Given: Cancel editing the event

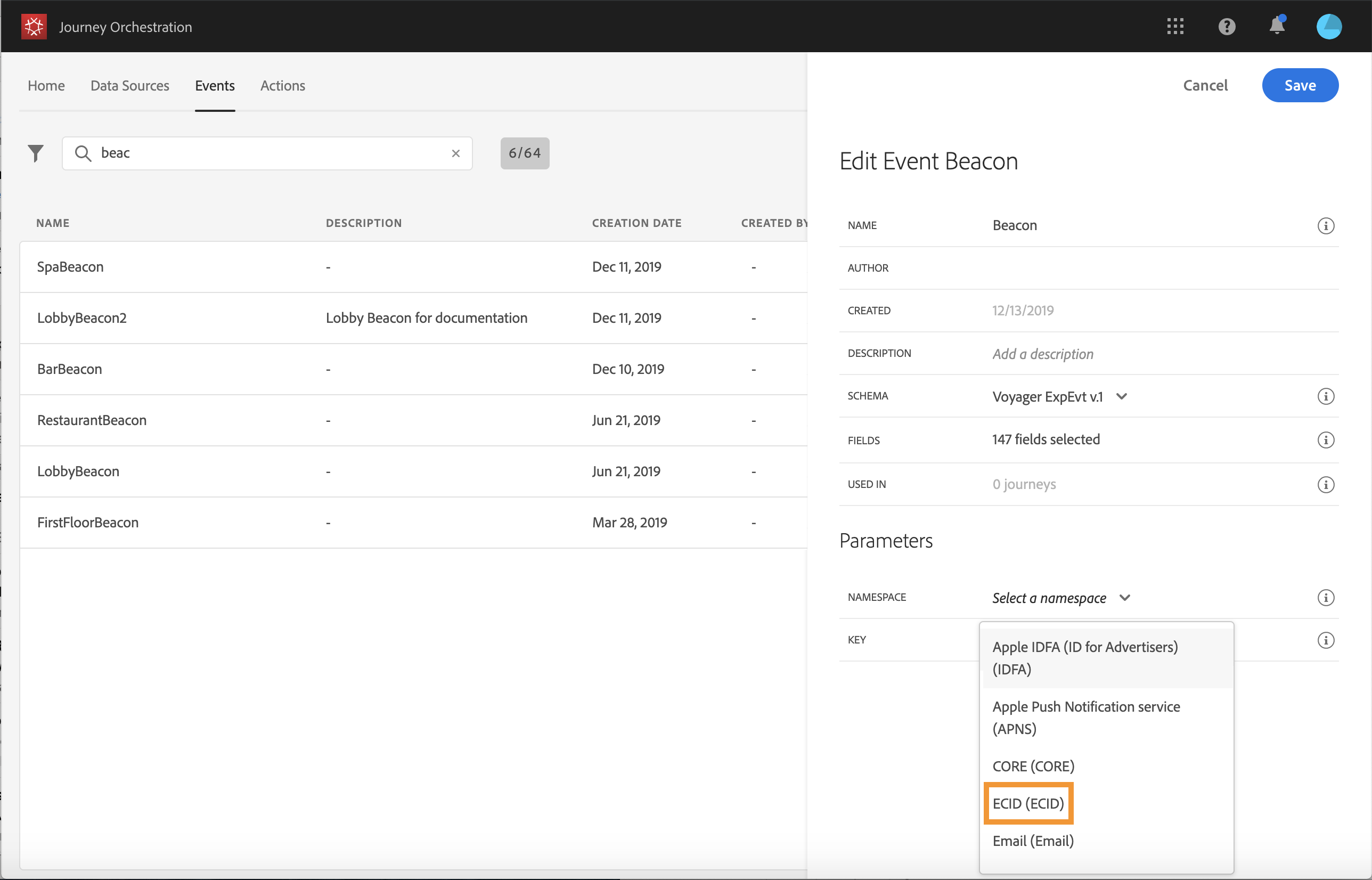Looking at the screenshot, I should coord(1205,86).
